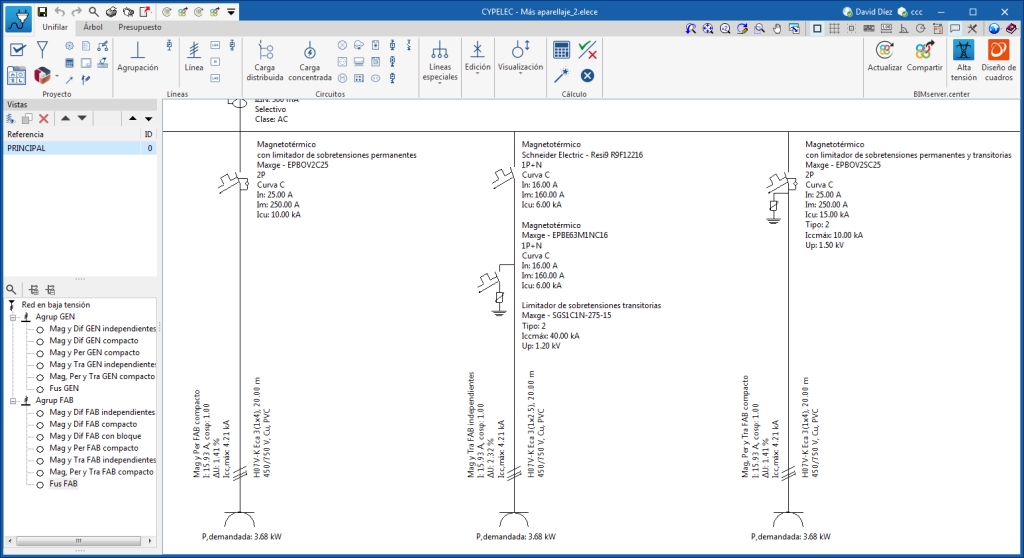Open the check results icon in Cálculo
The image size is (1024, 558).
(587, 50)
